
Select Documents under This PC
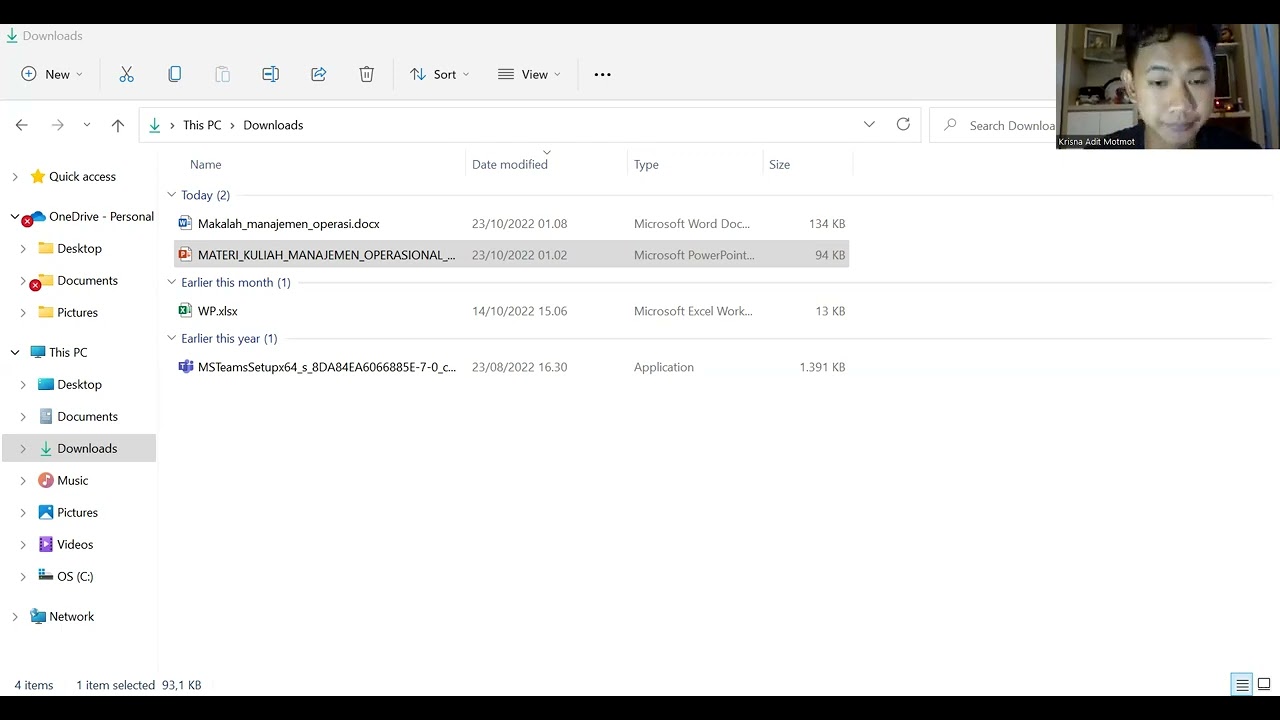click(87, 416)
